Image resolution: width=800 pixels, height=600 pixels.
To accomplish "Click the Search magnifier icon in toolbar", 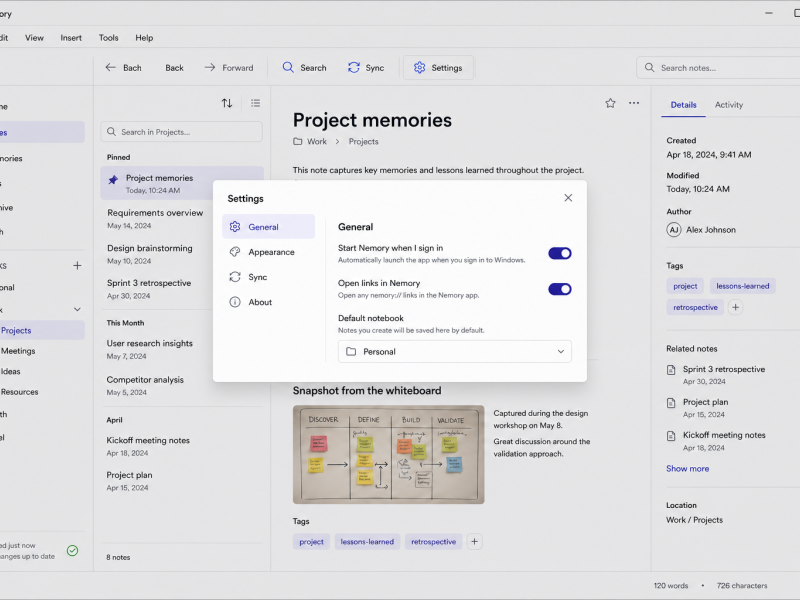I will (x=288, y=67).
